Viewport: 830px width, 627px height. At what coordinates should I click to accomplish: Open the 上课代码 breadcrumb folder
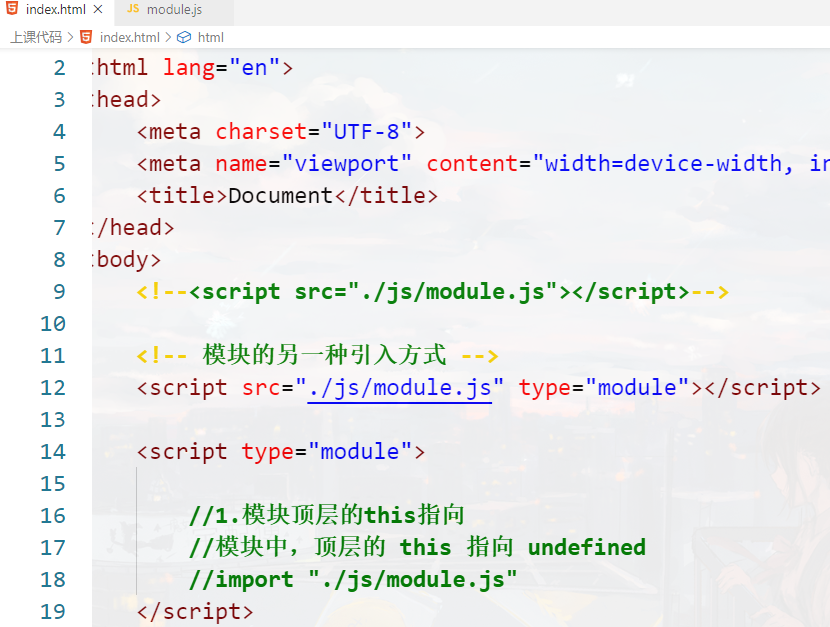point(36,38)
